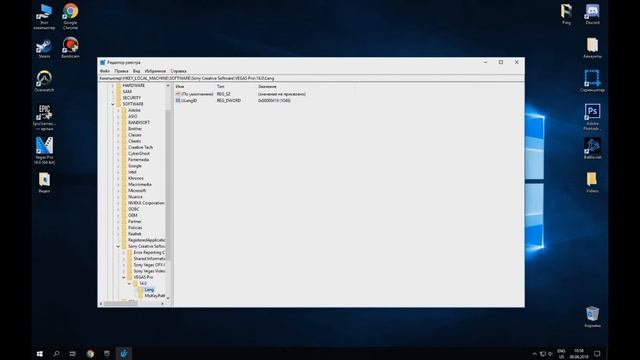The width and height of the screenshot is (640, 360).
Task: Launch Battle.net from the desktop
Action: coord(592,148)
